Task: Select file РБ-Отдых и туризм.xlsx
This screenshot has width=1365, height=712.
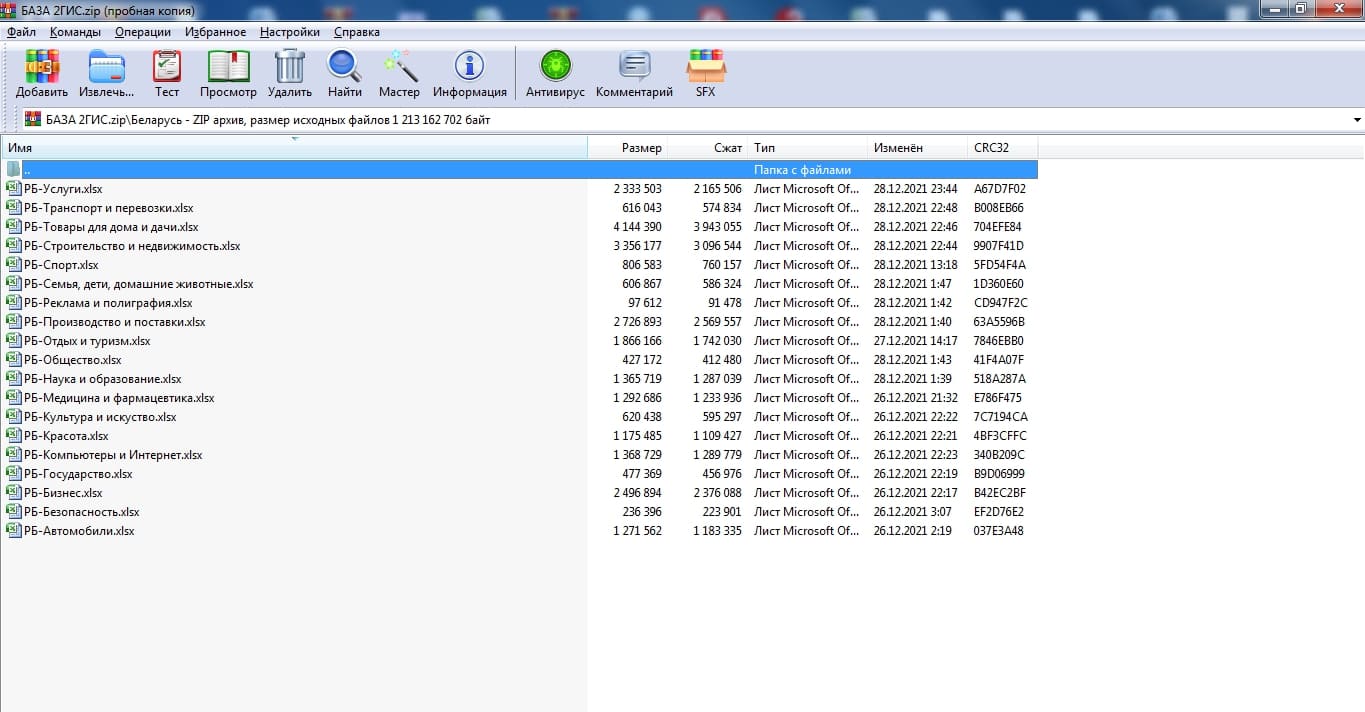Action: click(87, 340)
